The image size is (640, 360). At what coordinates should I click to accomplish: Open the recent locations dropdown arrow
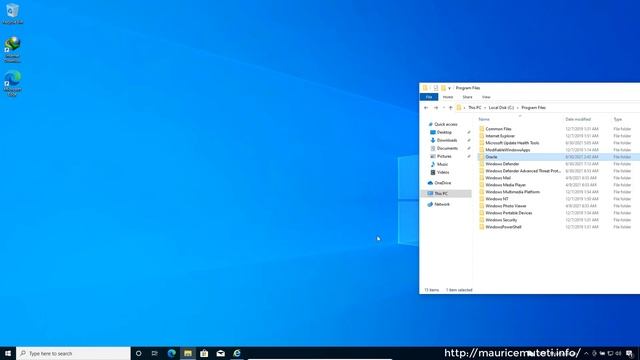[444, 108]
